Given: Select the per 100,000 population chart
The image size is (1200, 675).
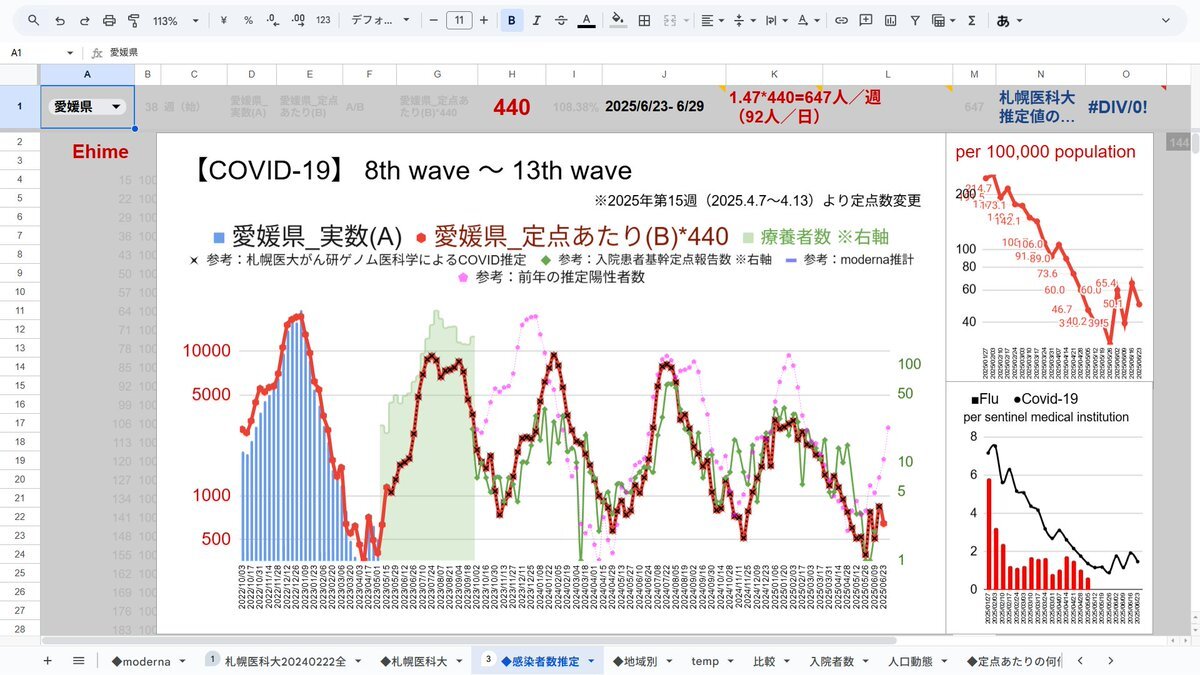Looking at the screenshot, I should [x=1049, y=256].
